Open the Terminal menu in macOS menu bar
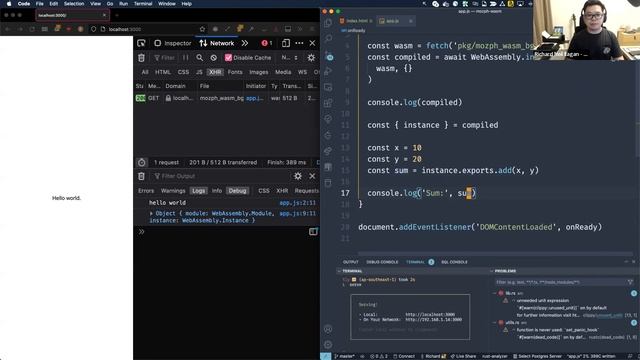 tap(143, 4)
